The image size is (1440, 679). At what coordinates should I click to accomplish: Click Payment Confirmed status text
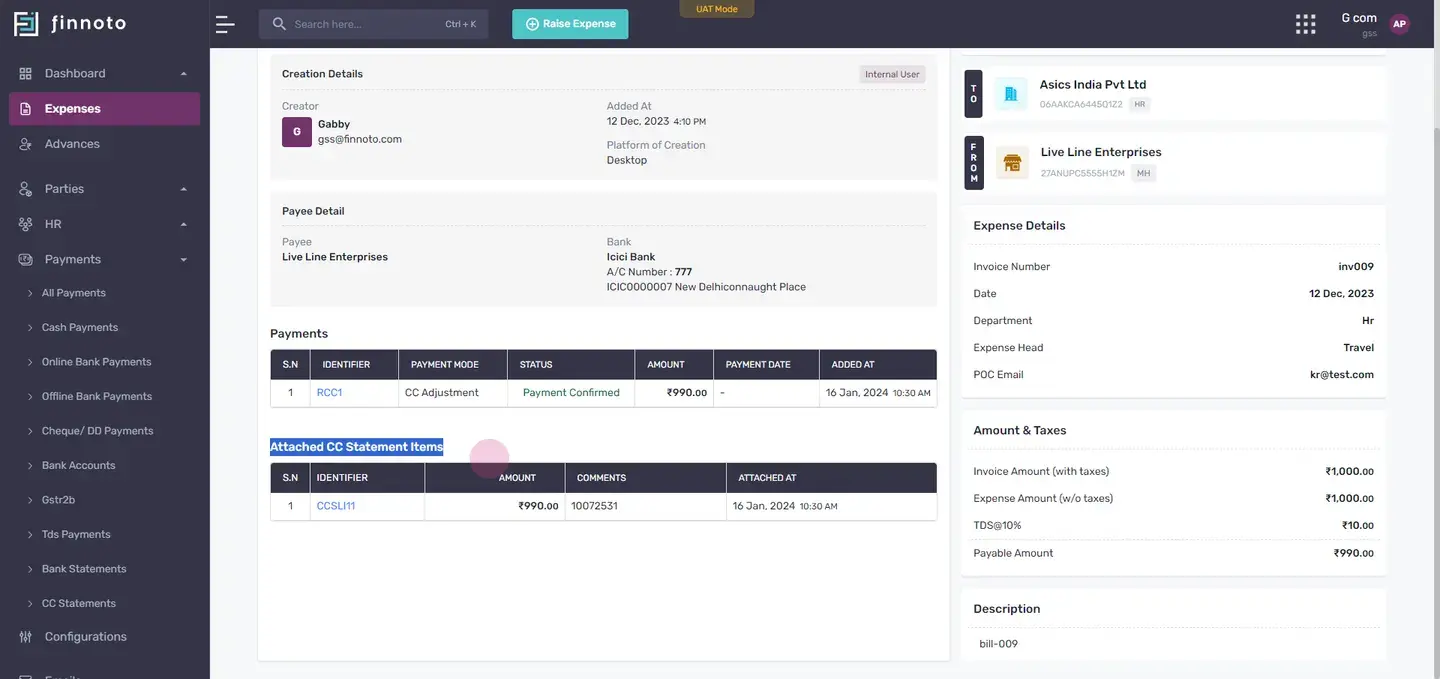(x=571, y=393)
